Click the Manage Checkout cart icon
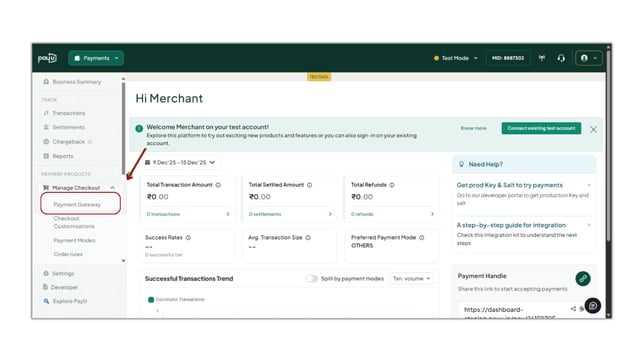 tap(46, 187)
